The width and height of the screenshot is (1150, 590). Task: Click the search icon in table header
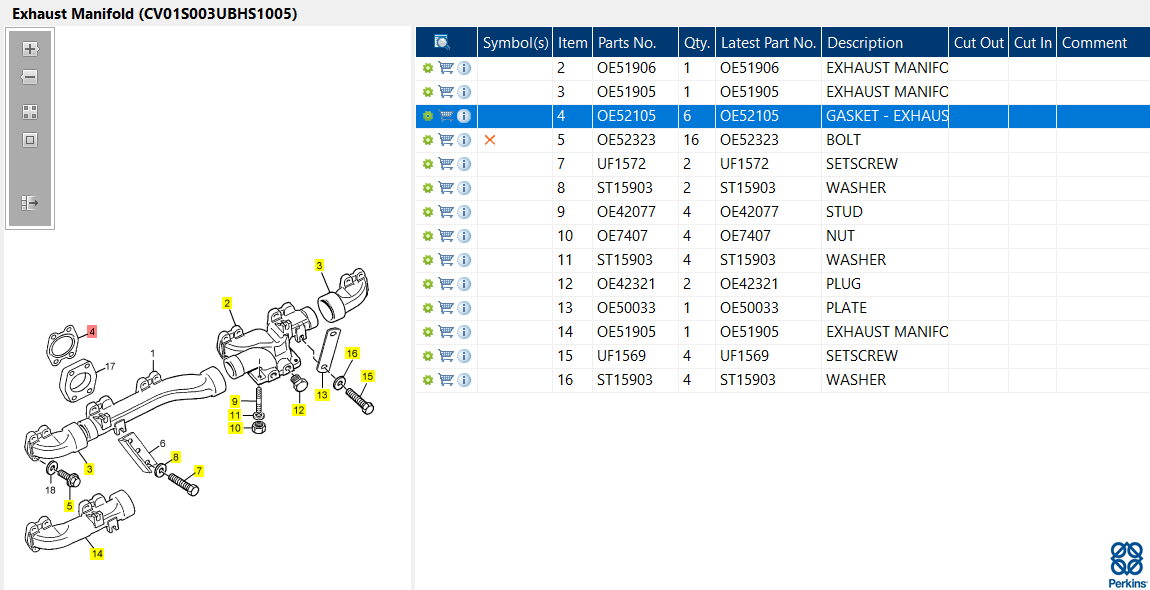[x=442, y=42]
